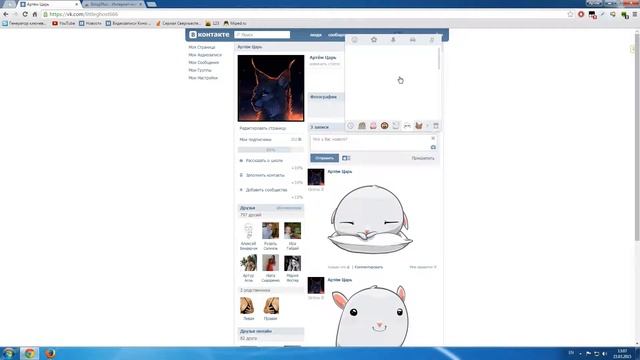Select the pink cupcake sticker pack

point(373,126)
